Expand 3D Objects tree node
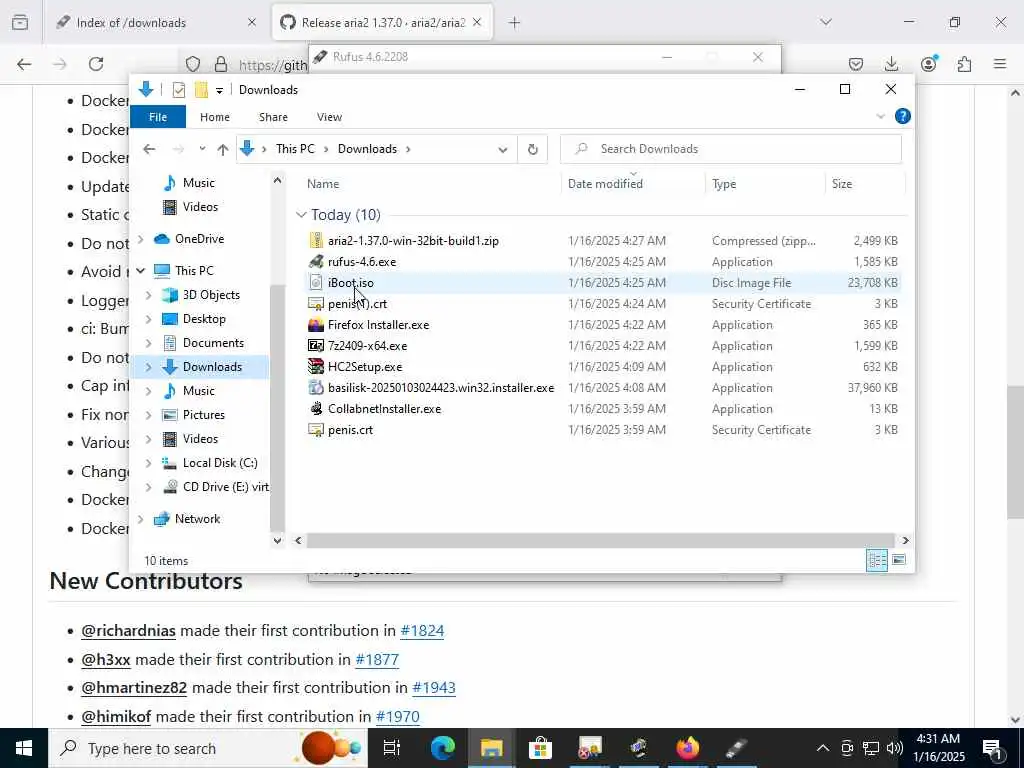This screenshot has height=768, width=1024. click(x=149, y=295)
